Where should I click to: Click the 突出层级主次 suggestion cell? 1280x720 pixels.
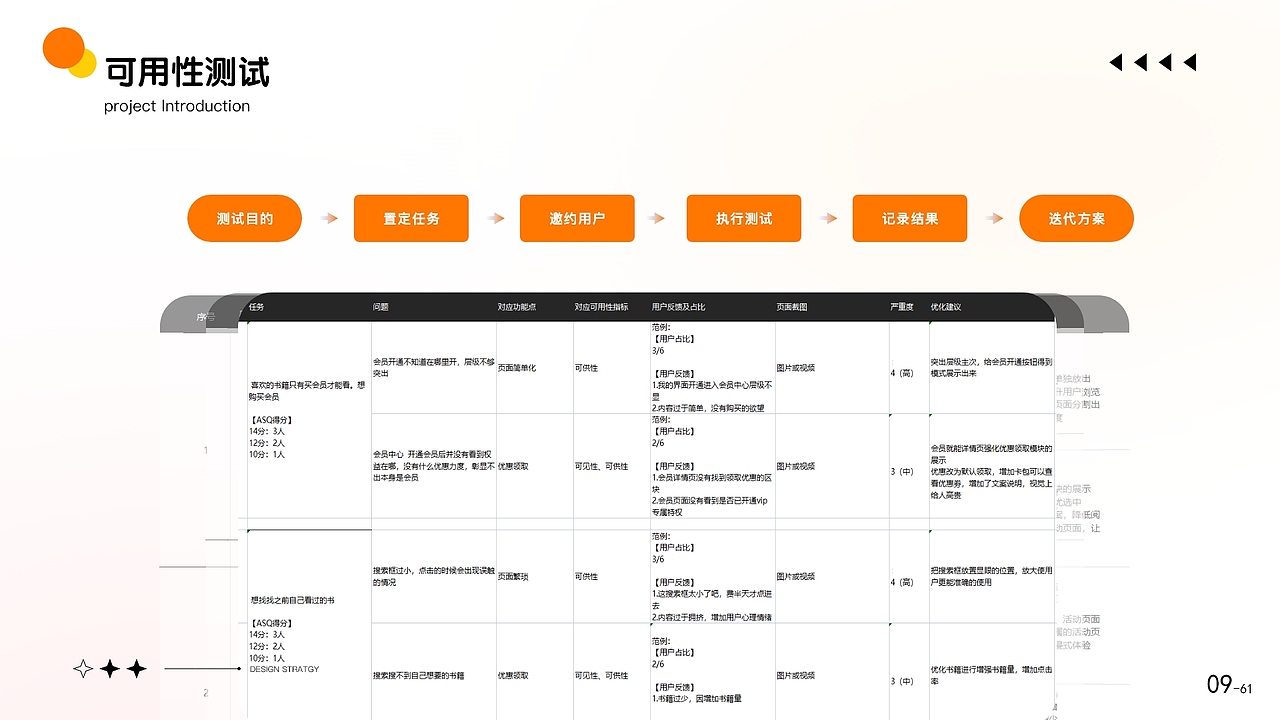tap(991, 367)
